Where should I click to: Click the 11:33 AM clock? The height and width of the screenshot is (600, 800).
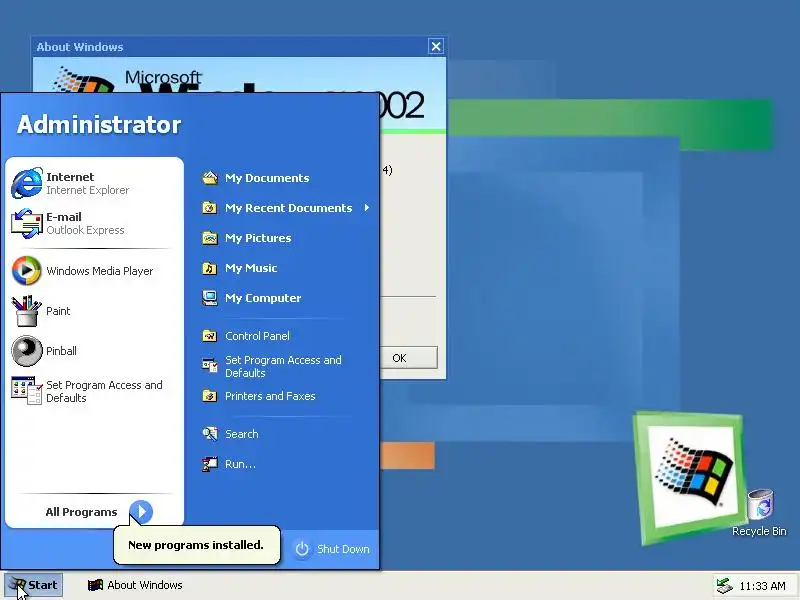click(762, 586)
